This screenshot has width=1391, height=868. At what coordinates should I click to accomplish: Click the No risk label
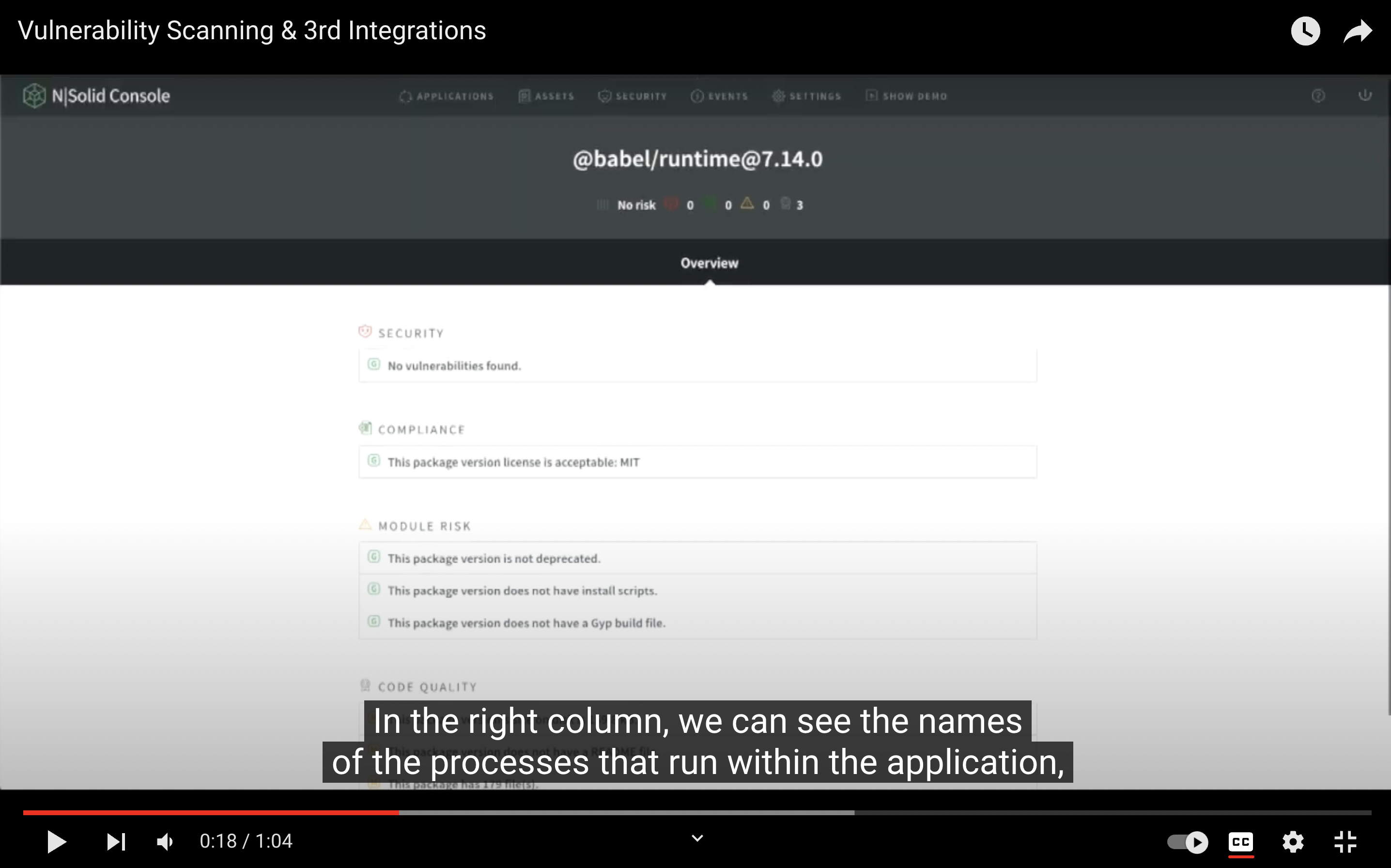tap(636, 205)
